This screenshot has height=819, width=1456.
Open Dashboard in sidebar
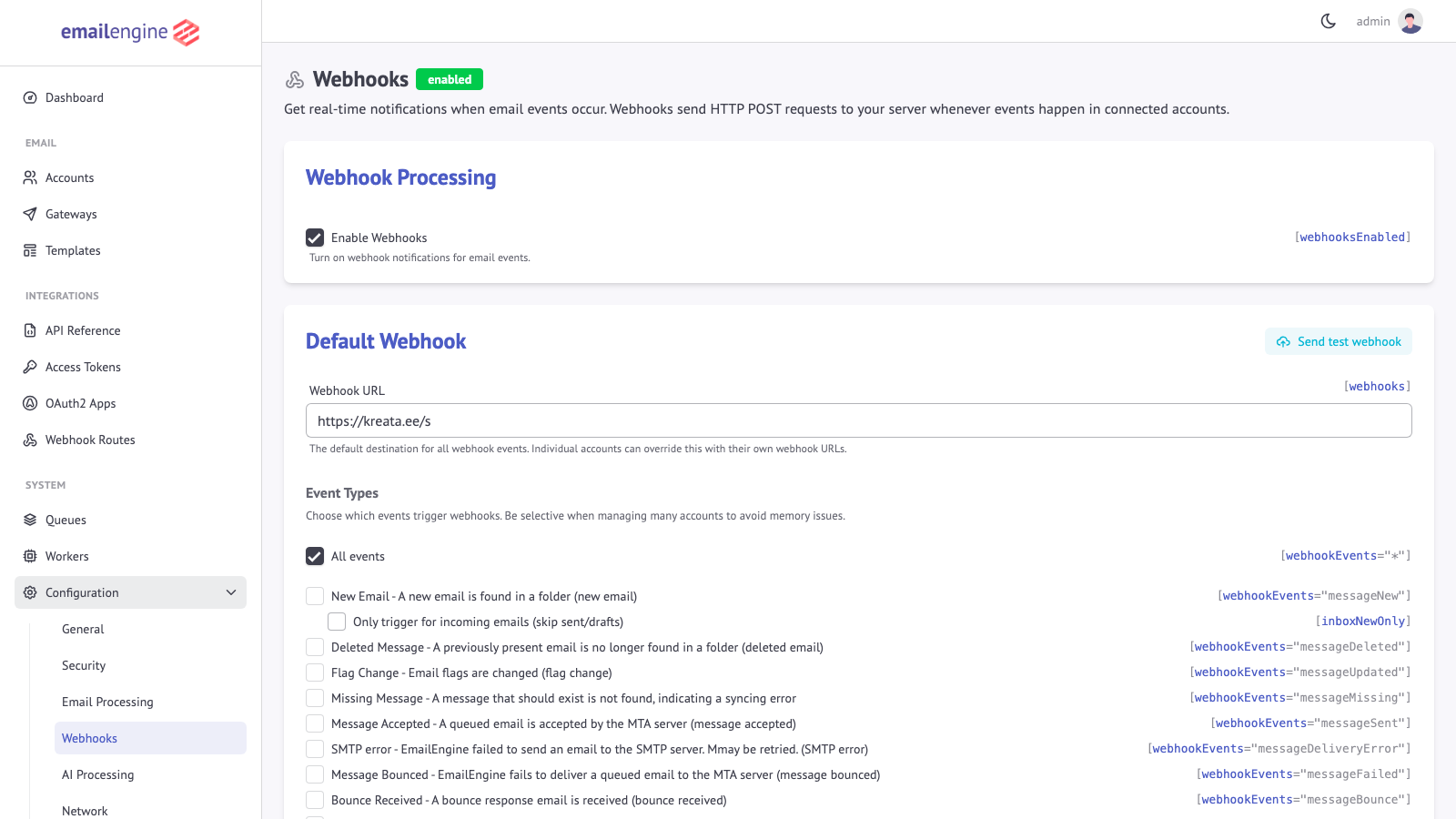130,97
